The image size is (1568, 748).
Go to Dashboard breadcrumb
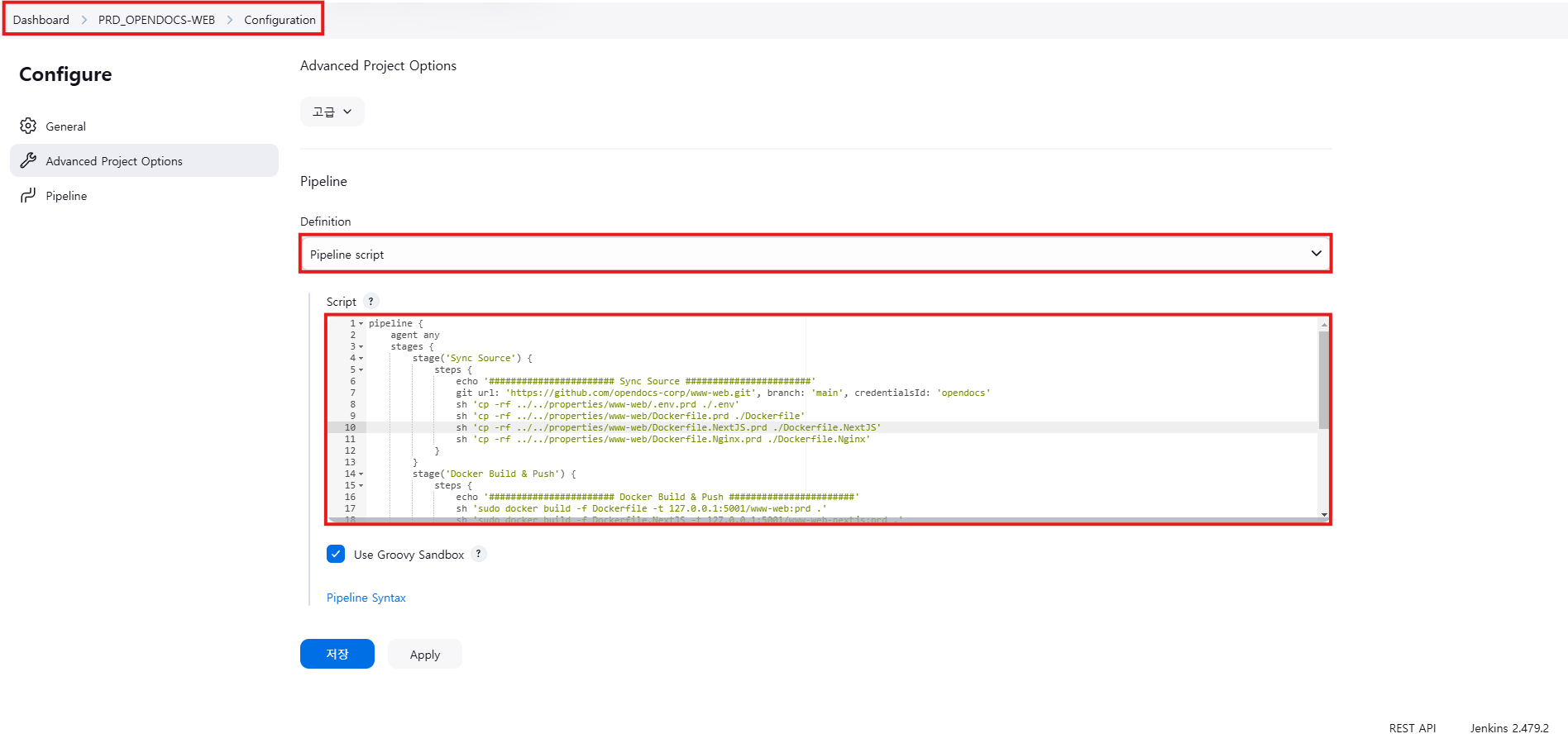pos(41,20)
